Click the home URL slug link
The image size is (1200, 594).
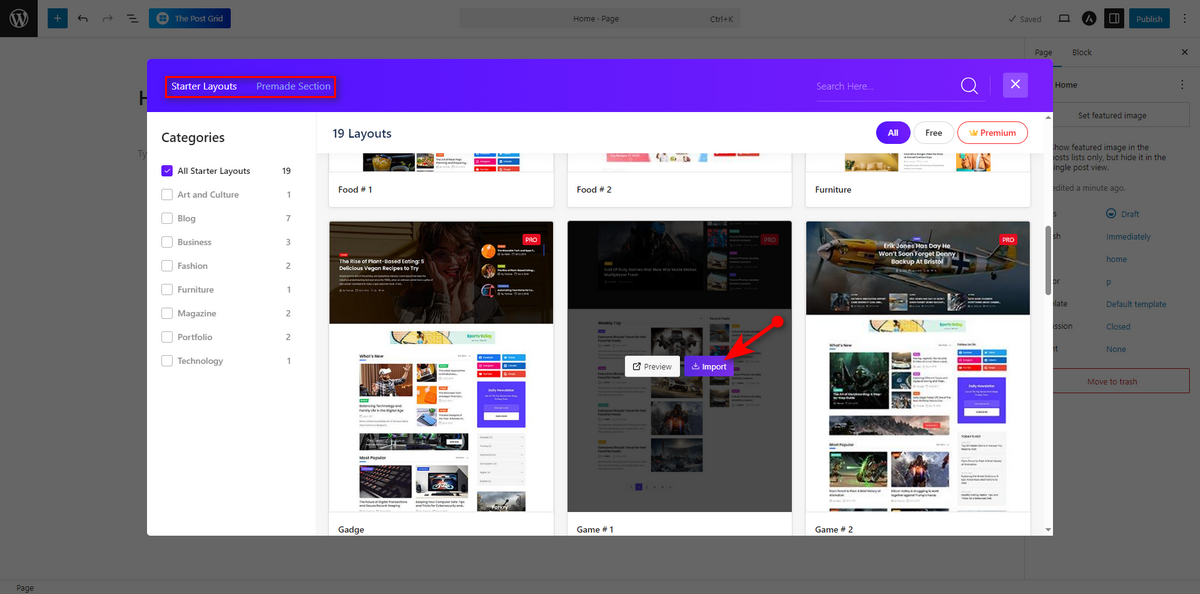coord(1116,259)
